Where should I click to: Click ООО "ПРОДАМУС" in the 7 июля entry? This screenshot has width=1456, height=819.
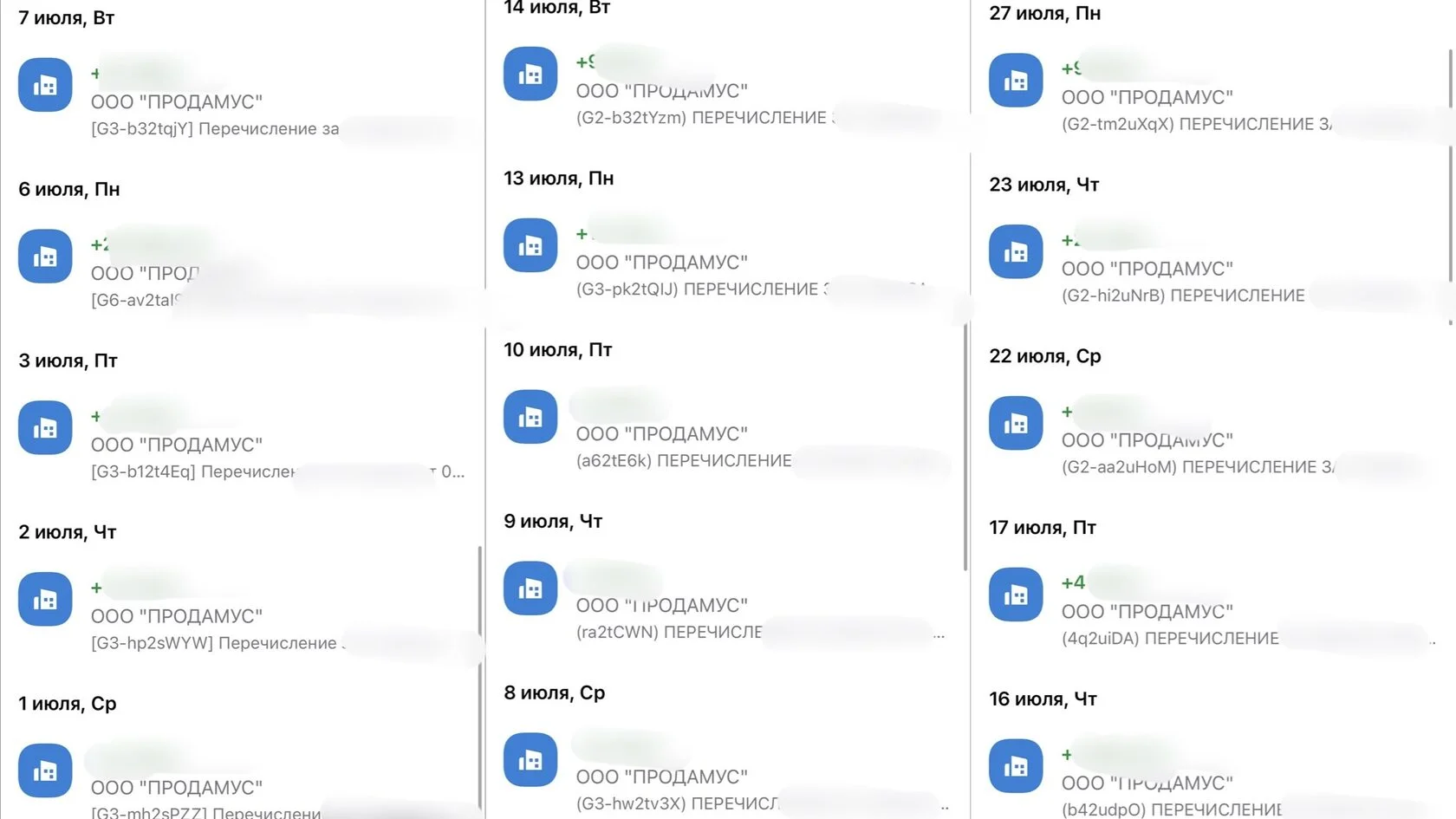click(x=177, y=102)
